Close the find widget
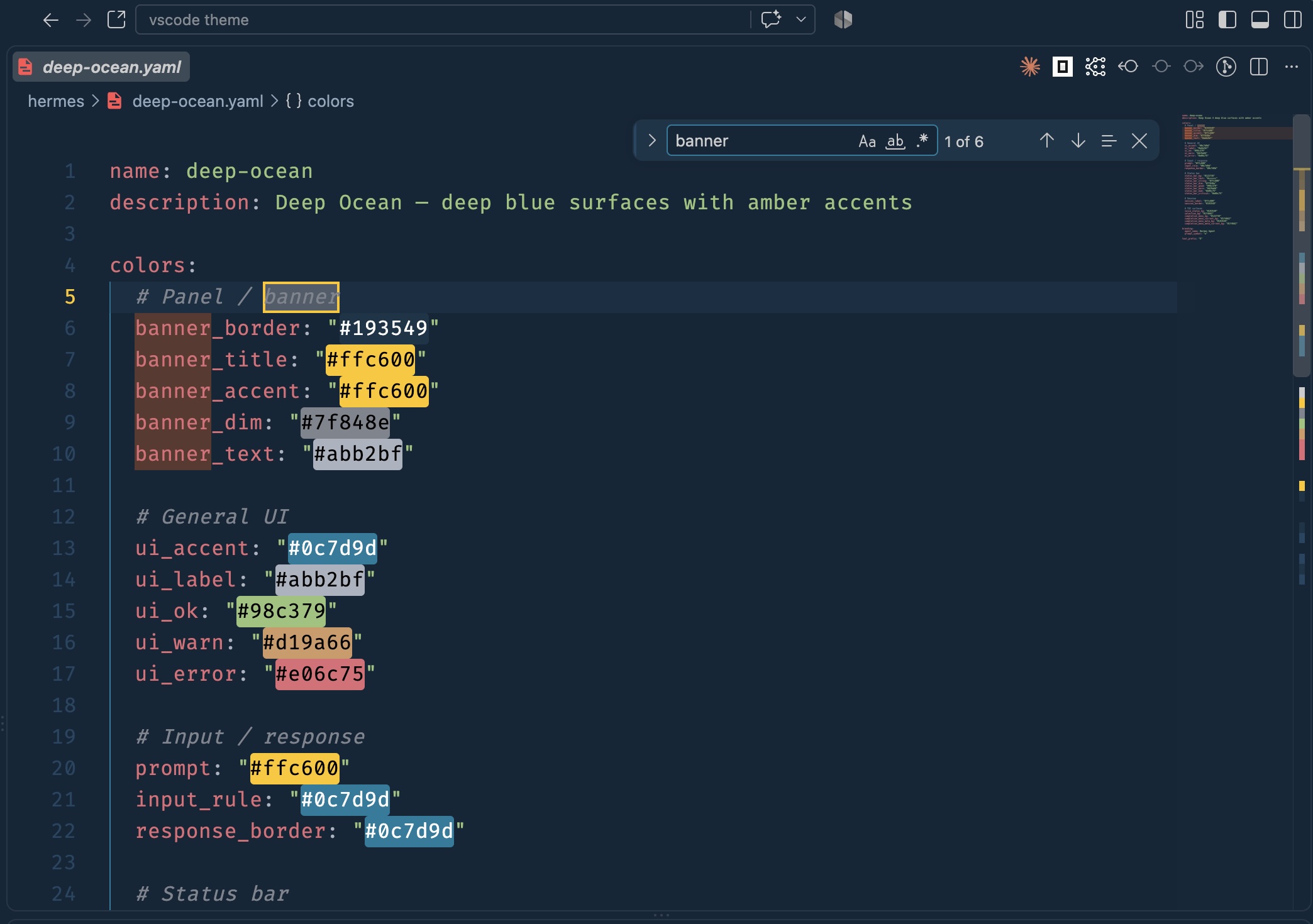The height and width of the screenshot is (924, 1313). (1139, 141)
